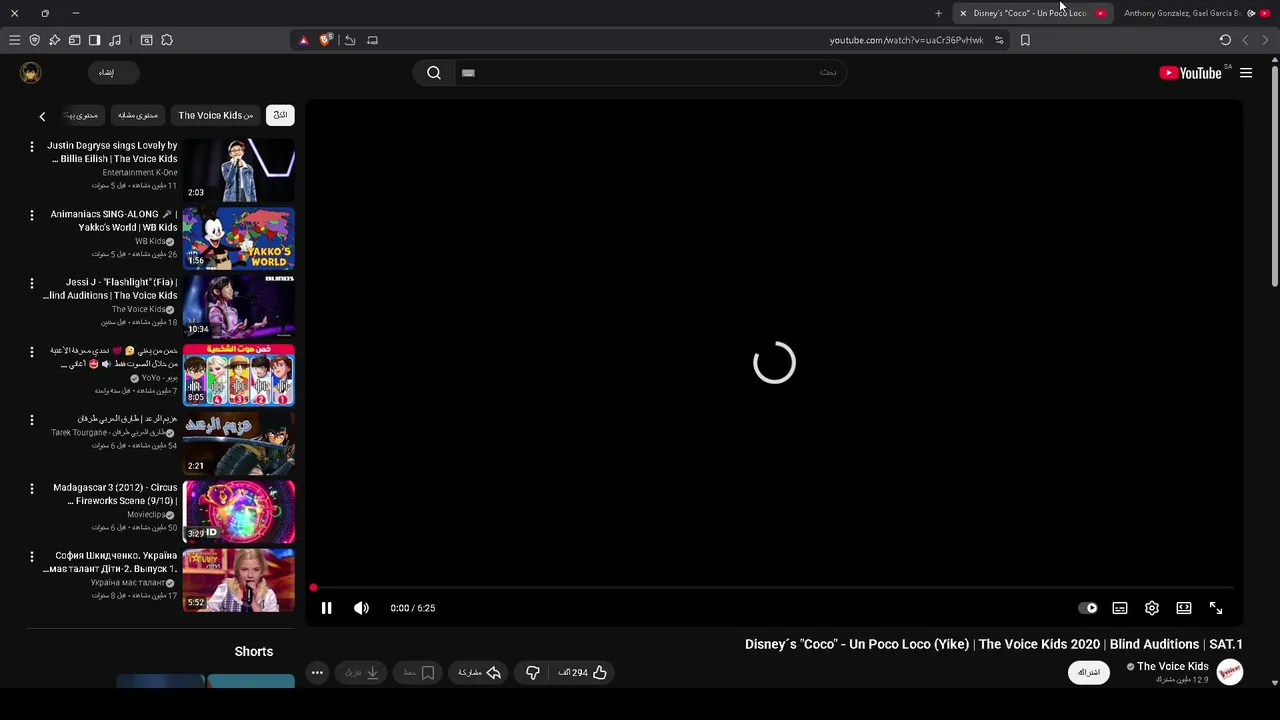Image resolution: width=1280 pixels, height=720 pixels.
Task: Open options for Jessi J Flashlight video
Action: [31, 283]
